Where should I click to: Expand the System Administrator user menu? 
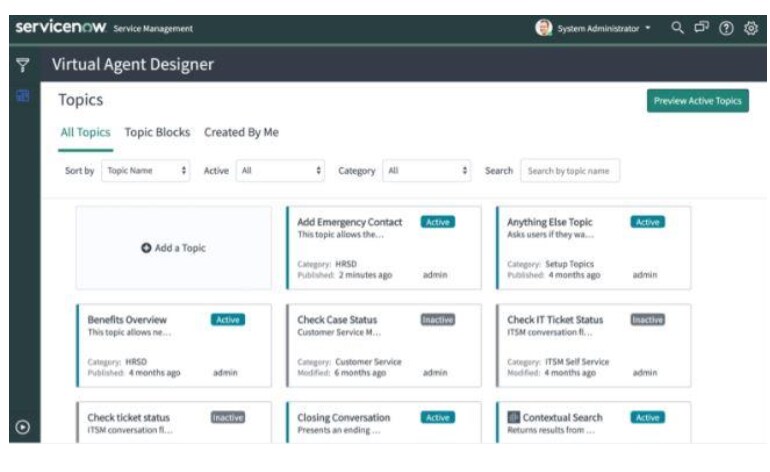(604, 28)
